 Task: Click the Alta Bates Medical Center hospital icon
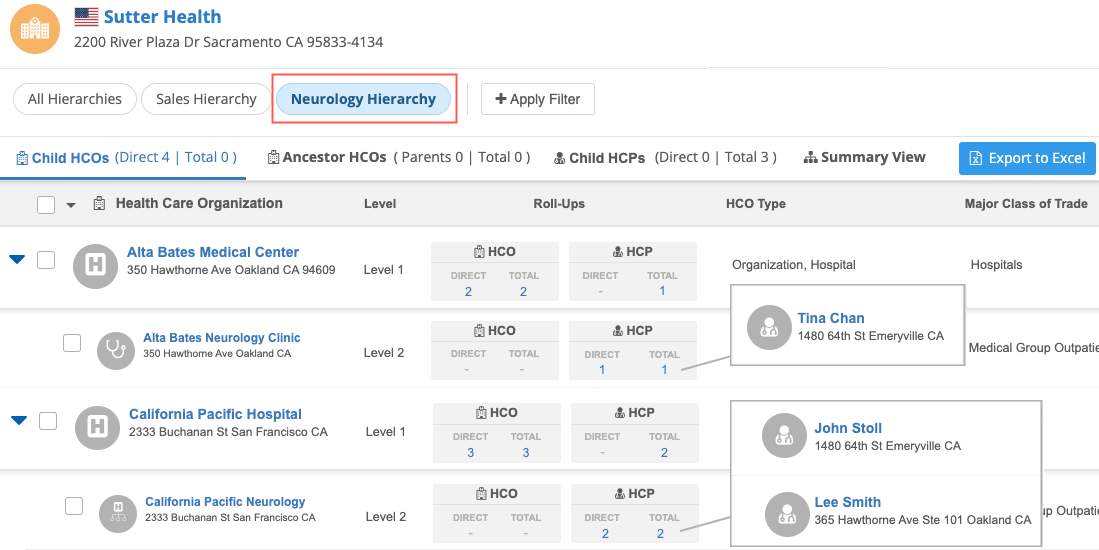(x=97, y=265)
